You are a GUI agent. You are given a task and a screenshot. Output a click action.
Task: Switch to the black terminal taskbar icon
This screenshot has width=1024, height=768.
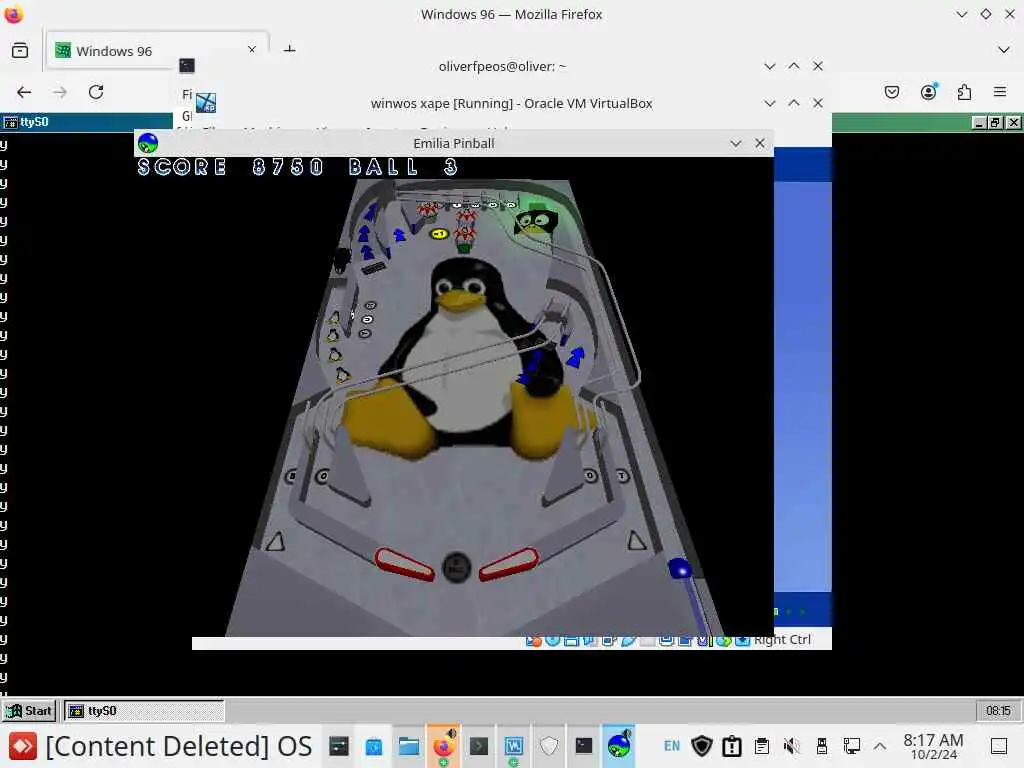pyautogui.click(x=584, y=746)
